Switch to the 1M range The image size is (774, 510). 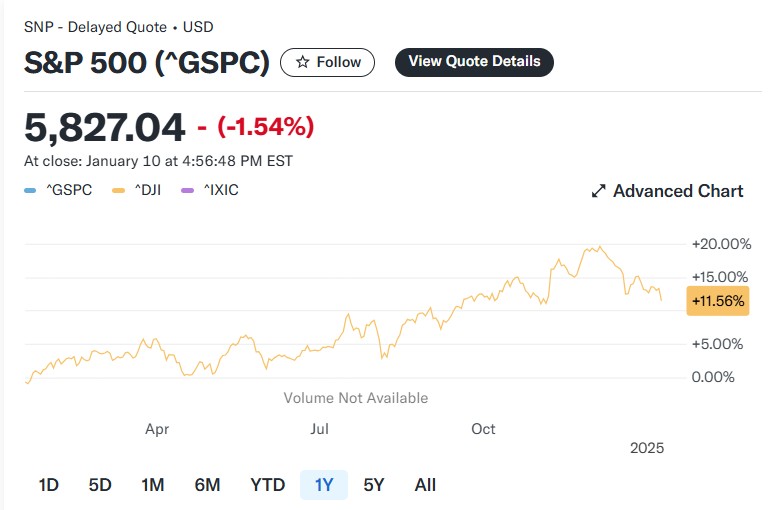pos(153,485)
